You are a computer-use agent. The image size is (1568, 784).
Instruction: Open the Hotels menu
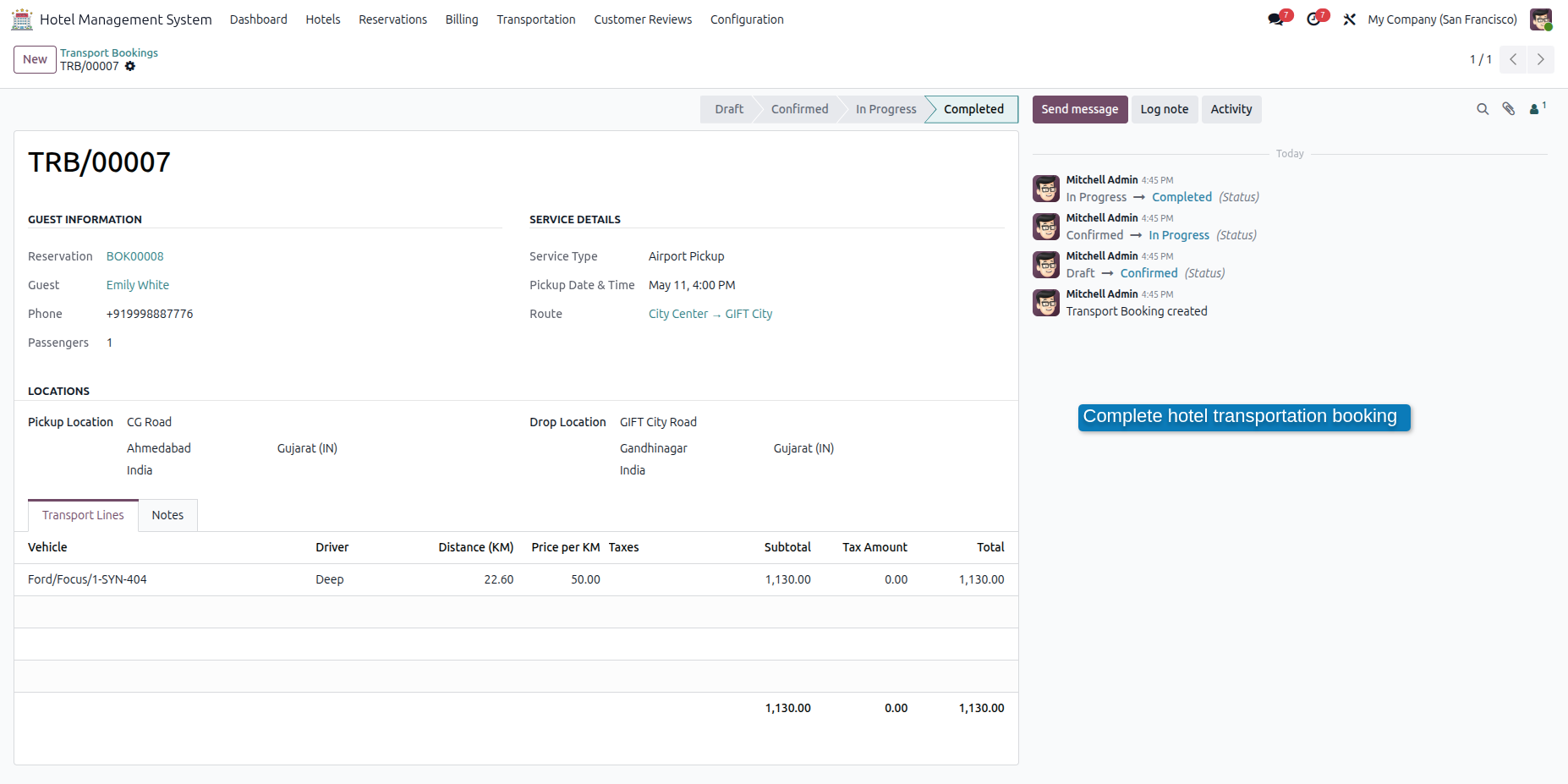(323, 19)
